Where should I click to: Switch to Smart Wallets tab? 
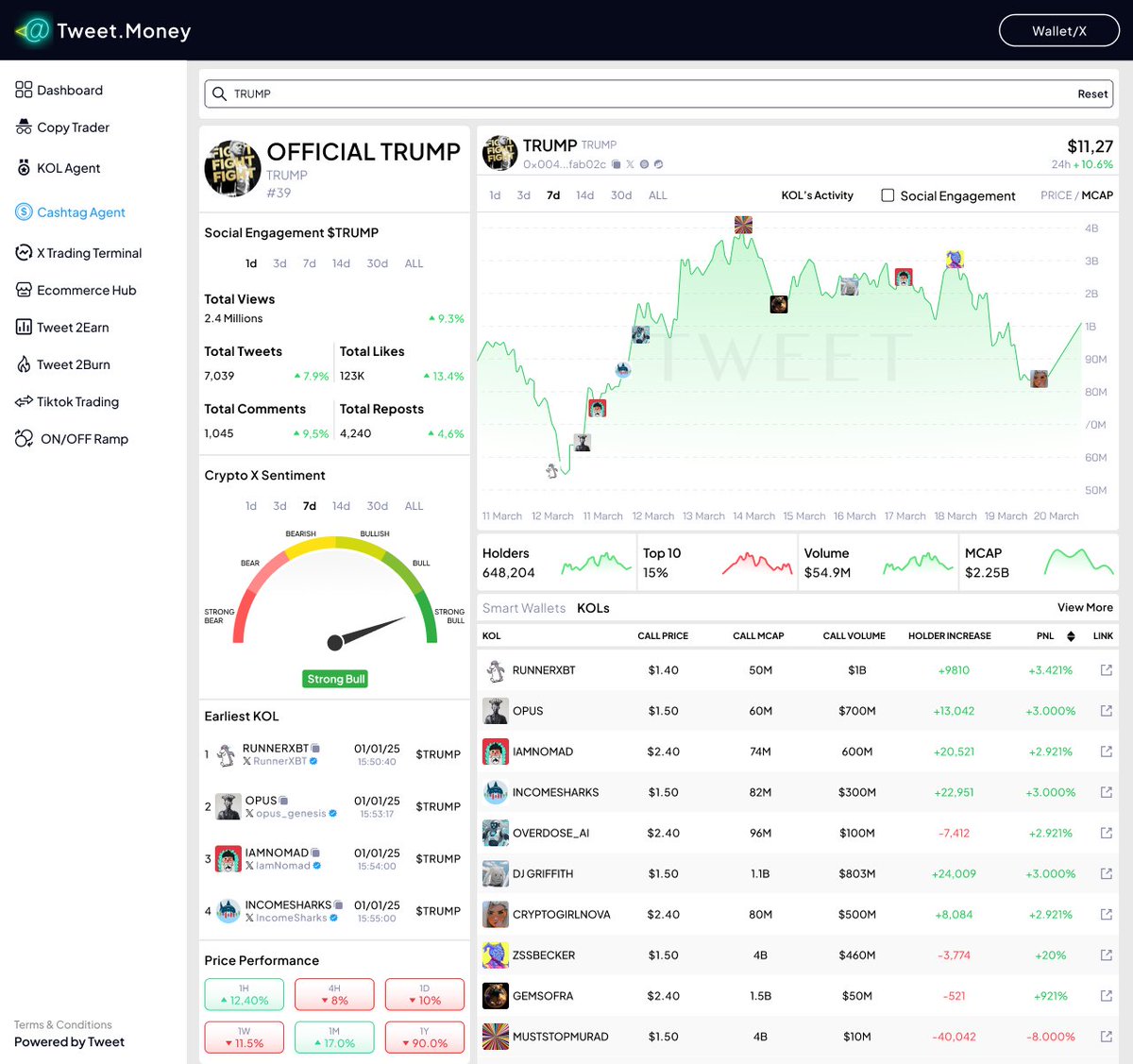524,608
